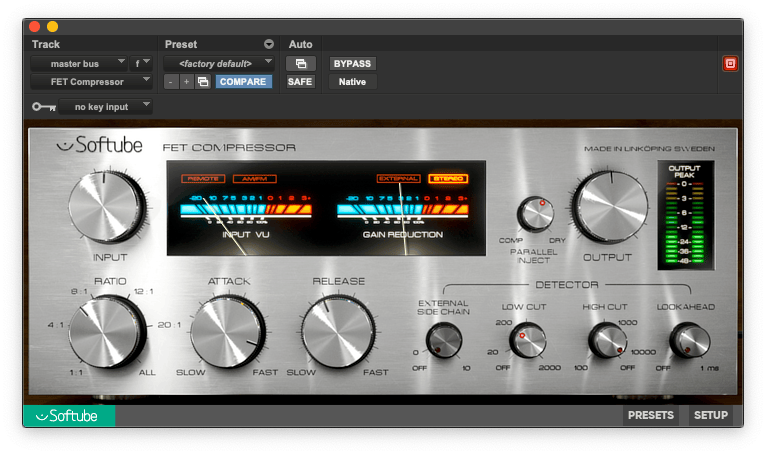Open the no key input dropdown
This screenshot has width=766, height=454.
[x=106, y=107]
